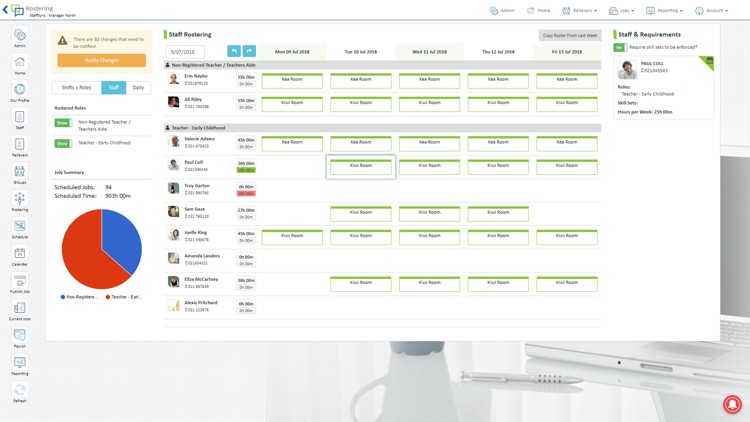Open the Payroll sidebar icon

point(20,335)
